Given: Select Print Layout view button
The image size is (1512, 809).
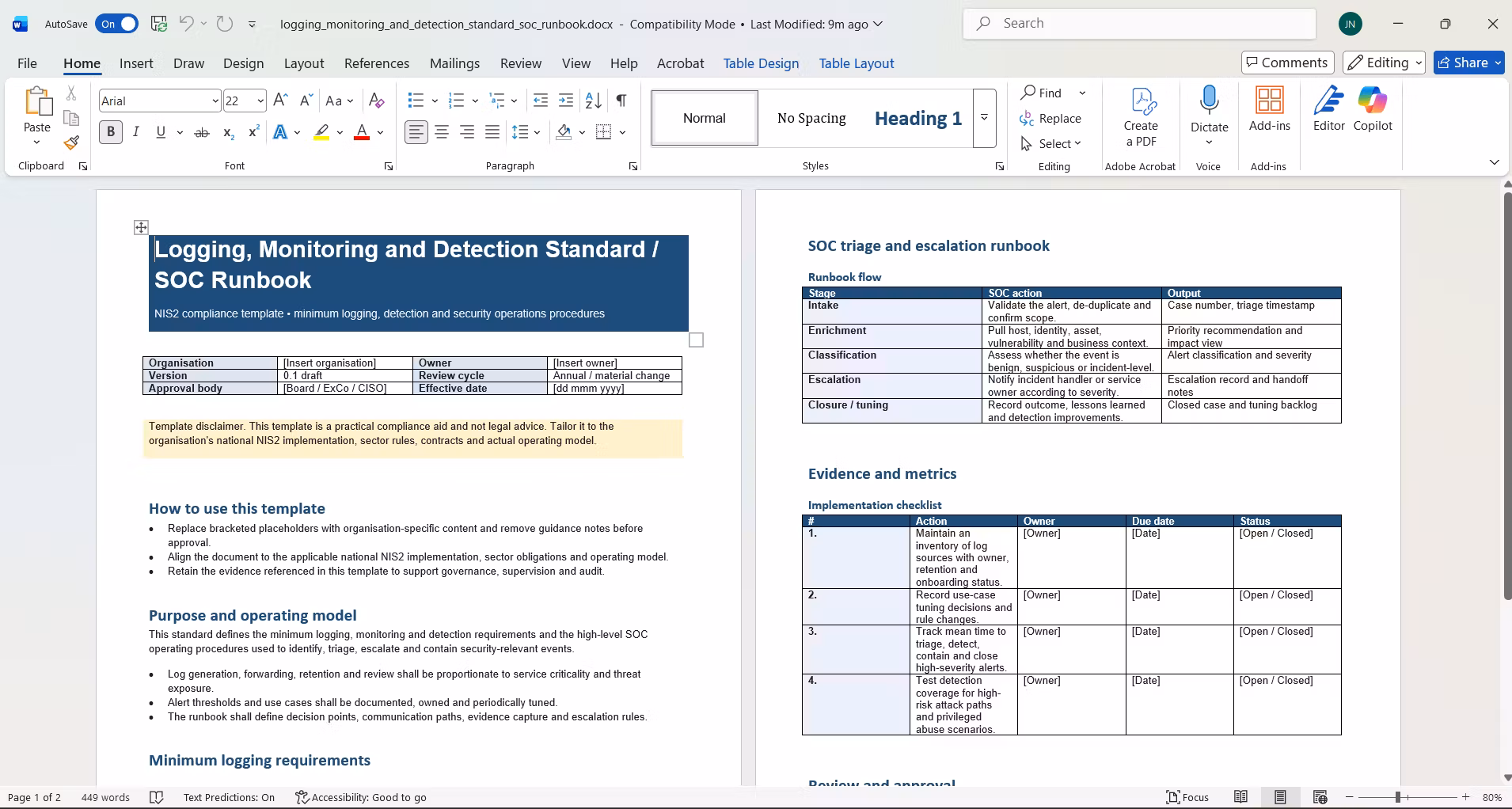Looking at the screenshot, I should [1280, 797].
